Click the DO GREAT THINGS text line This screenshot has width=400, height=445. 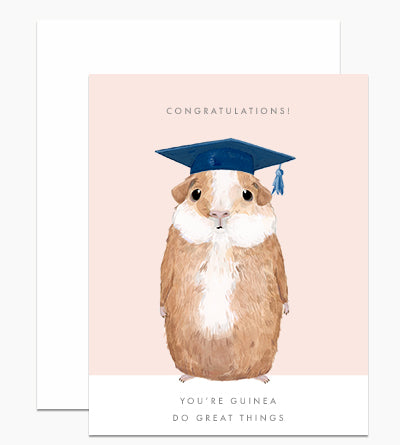[x=228, y=418]
